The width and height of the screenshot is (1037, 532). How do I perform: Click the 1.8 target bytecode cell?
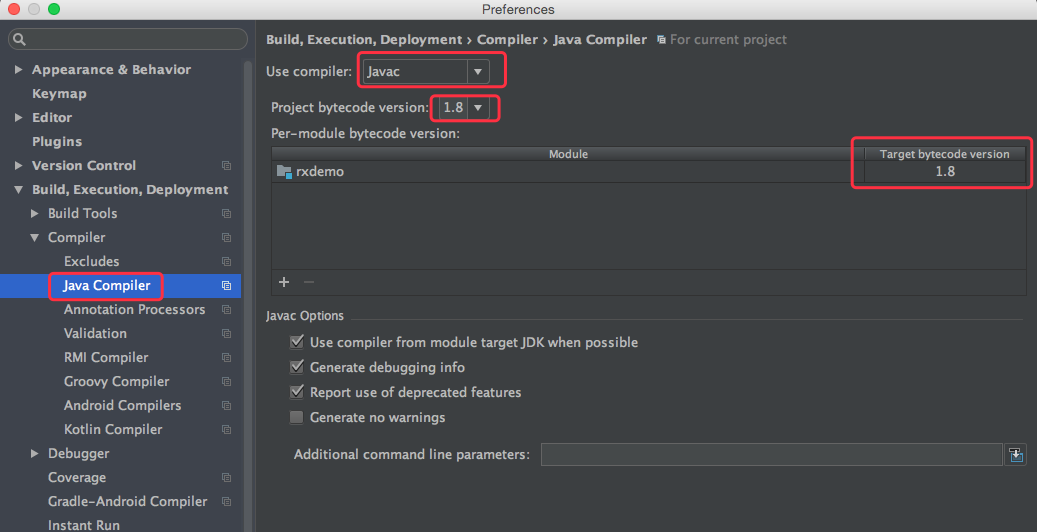tap(945, 171)
